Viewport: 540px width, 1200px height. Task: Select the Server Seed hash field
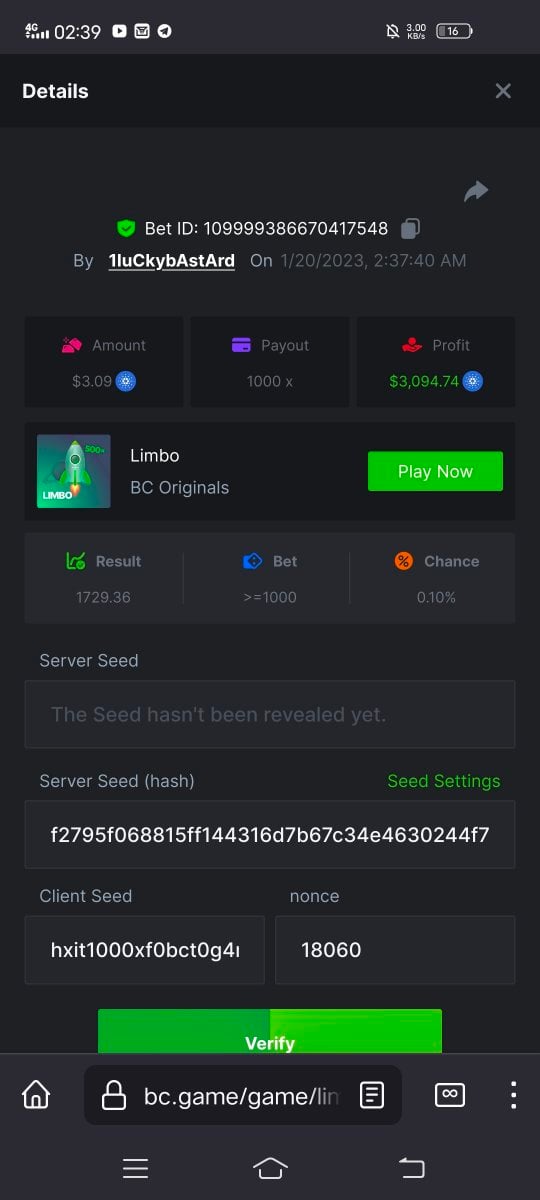(270, 834)
